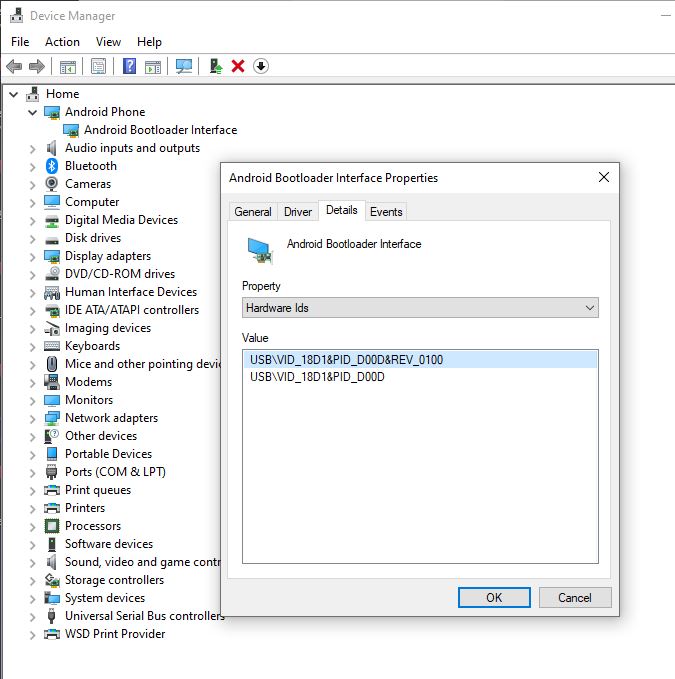Screen dimensions: 675x679
Task: Select the WSD Print Provider item
Action: click(115, 634)
